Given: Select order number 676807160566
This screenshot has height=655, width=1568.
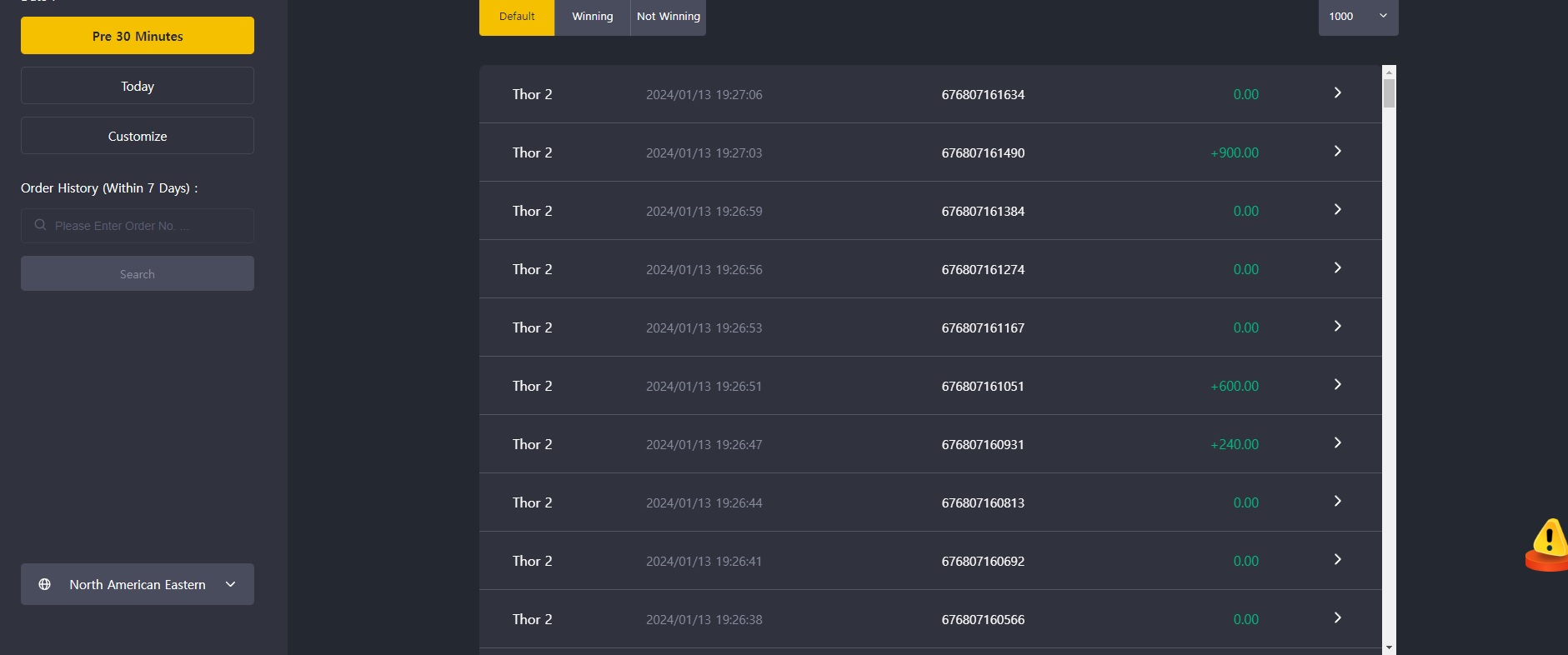Looking at the screenshot, I should tap(983, 620).
